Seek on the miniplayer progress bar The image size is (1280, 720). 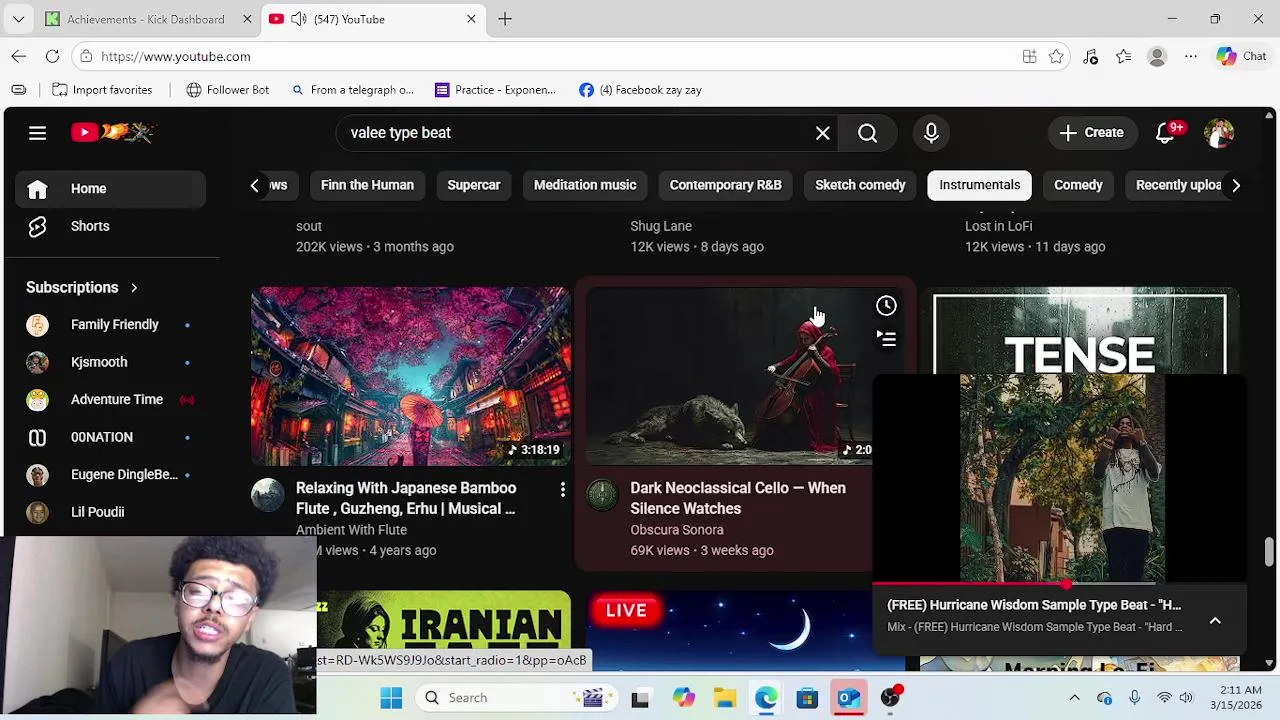click(1060, 583)
